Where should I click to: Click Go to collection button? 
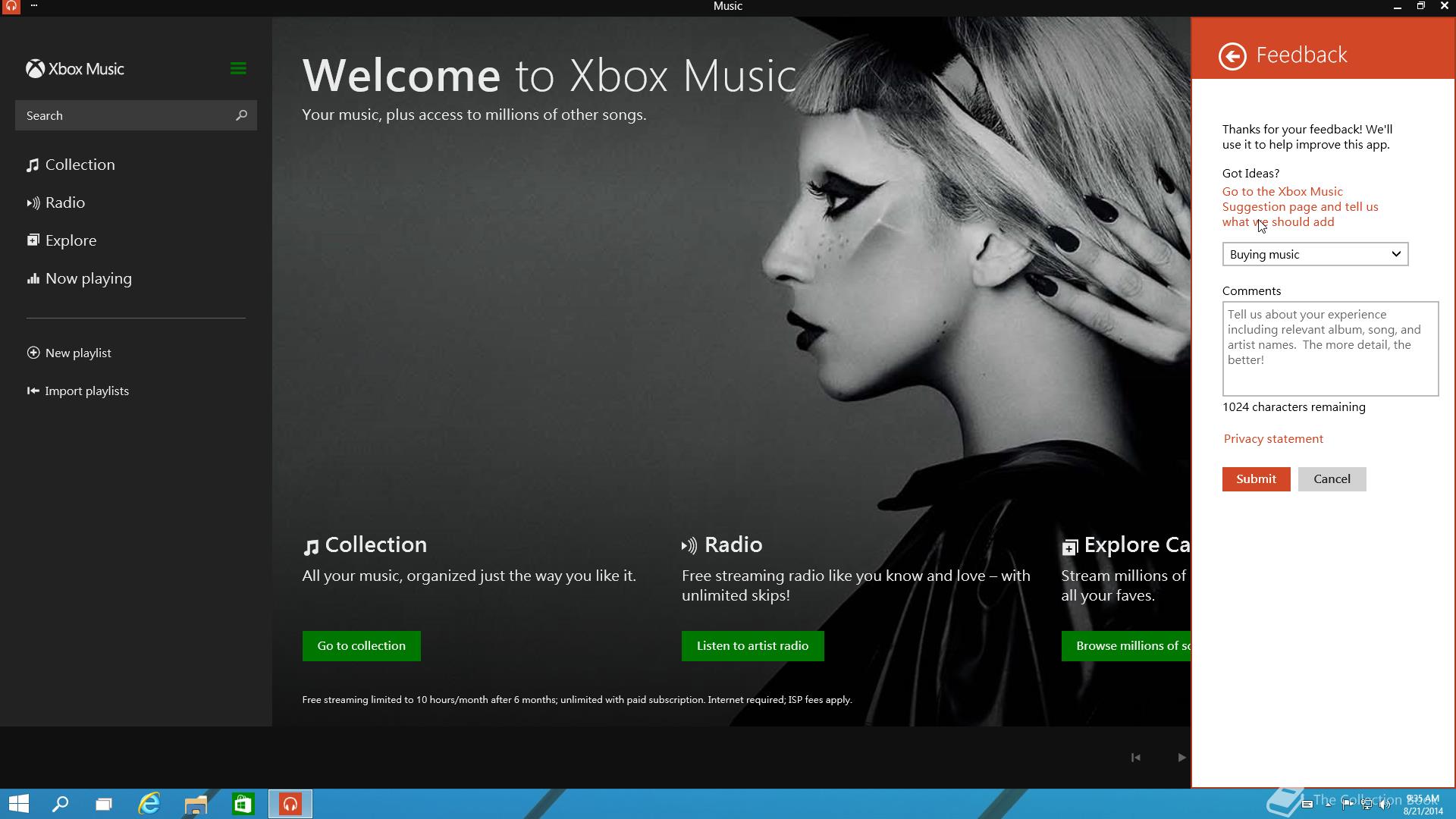(361, 645)
